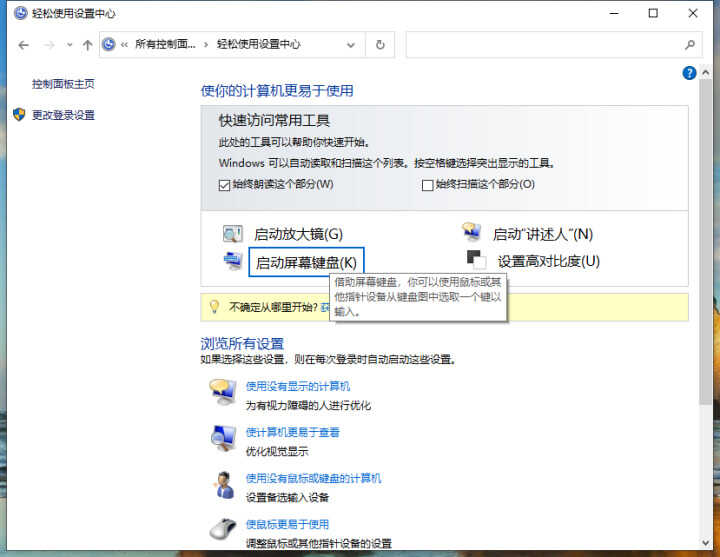Click the search magnifier icon
This screenshot has height=557, width=720.
click(x=689, y=45)
